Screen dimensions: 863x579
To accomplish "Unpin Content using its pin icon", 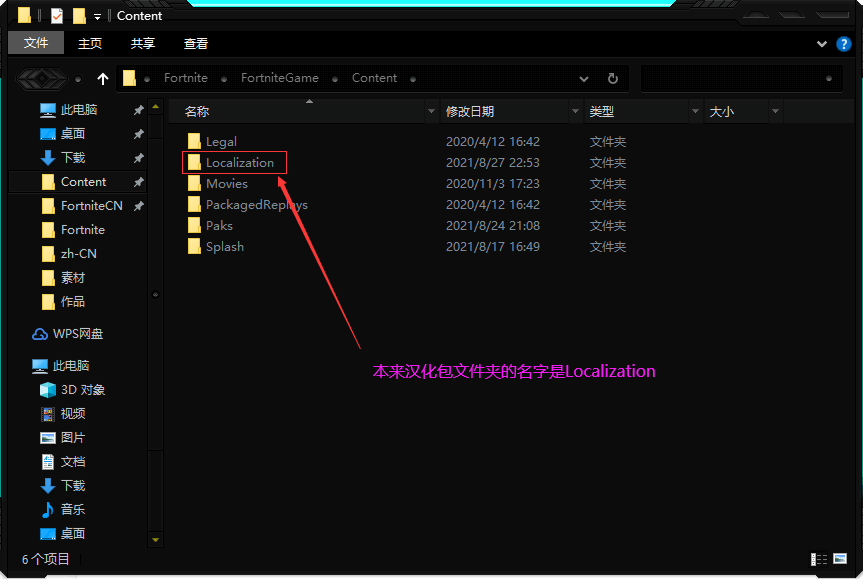I will point(139,182).
